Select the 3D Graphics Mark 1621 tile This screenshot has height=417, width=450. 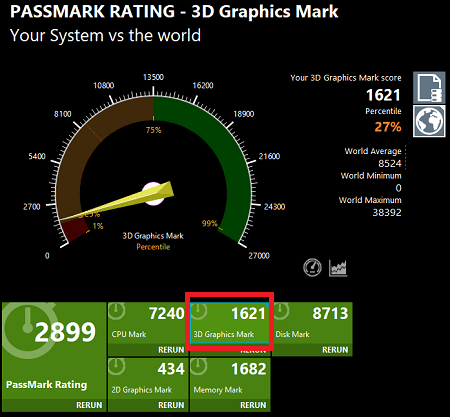tap(230, 322)
